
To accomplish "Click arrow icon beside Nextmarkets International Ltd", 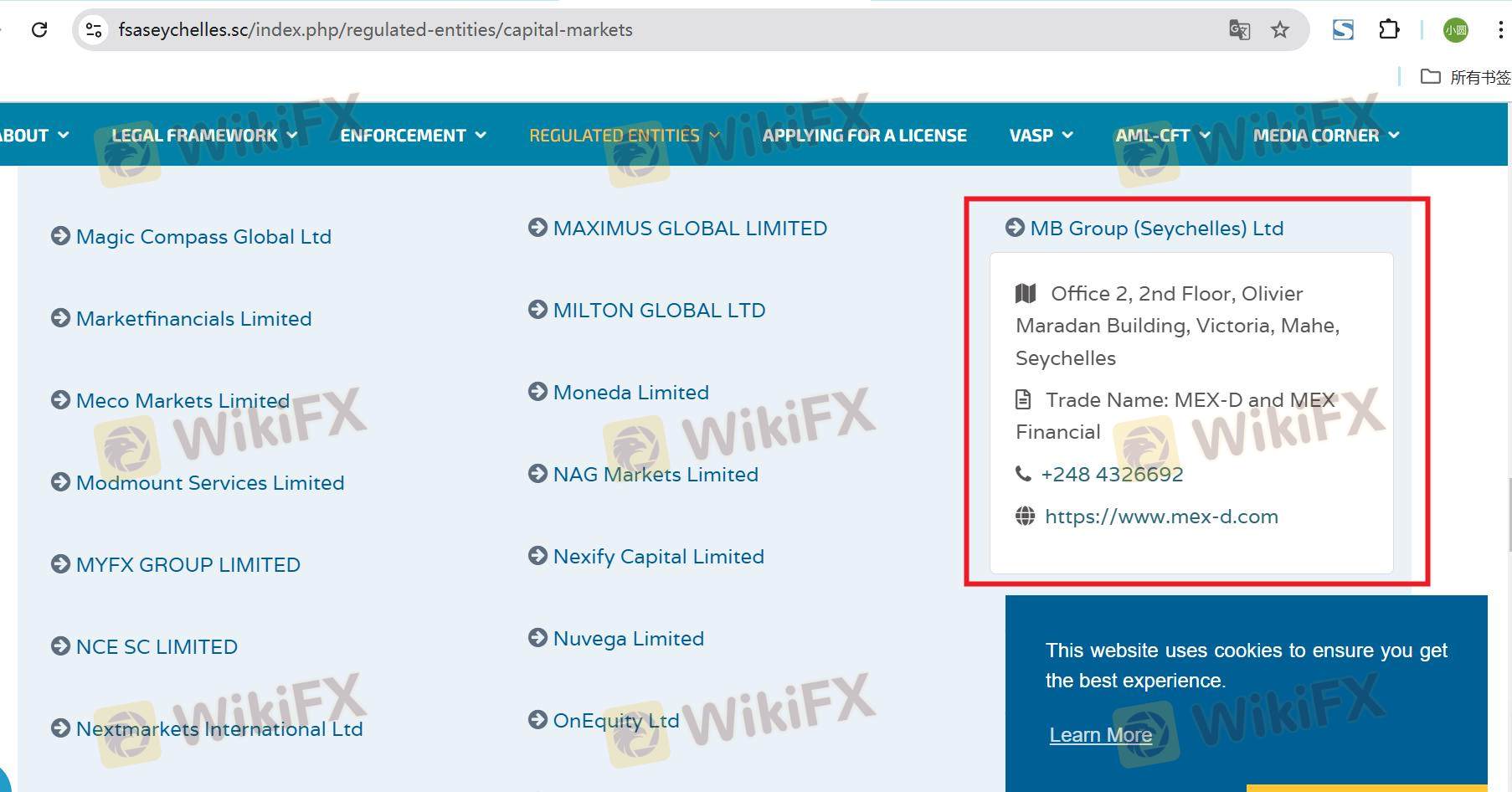I will (x=60, y=728).
